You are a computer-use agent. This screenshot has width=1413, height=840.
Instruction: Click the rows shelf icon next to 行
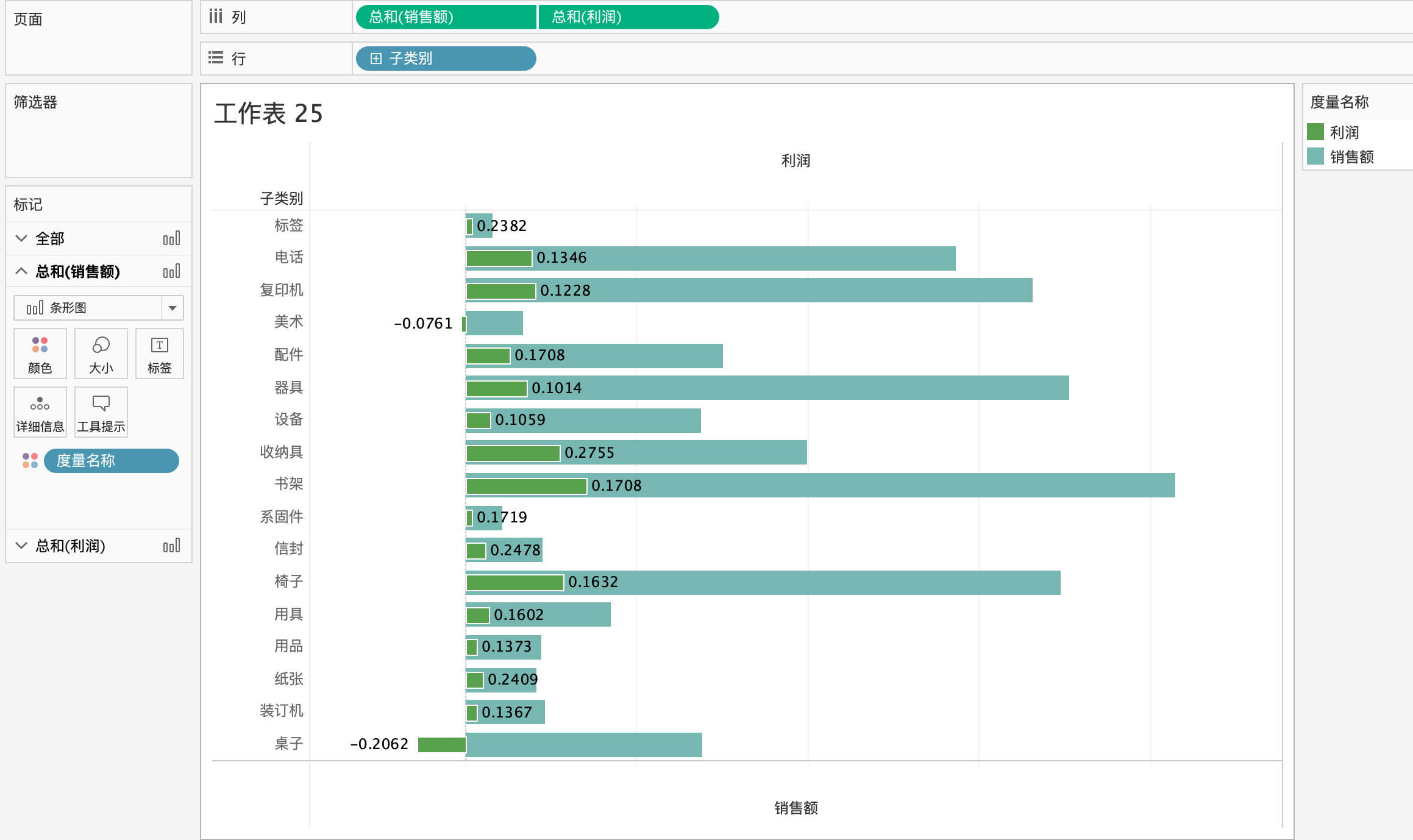pyautogui.click(x=216, y=58)
